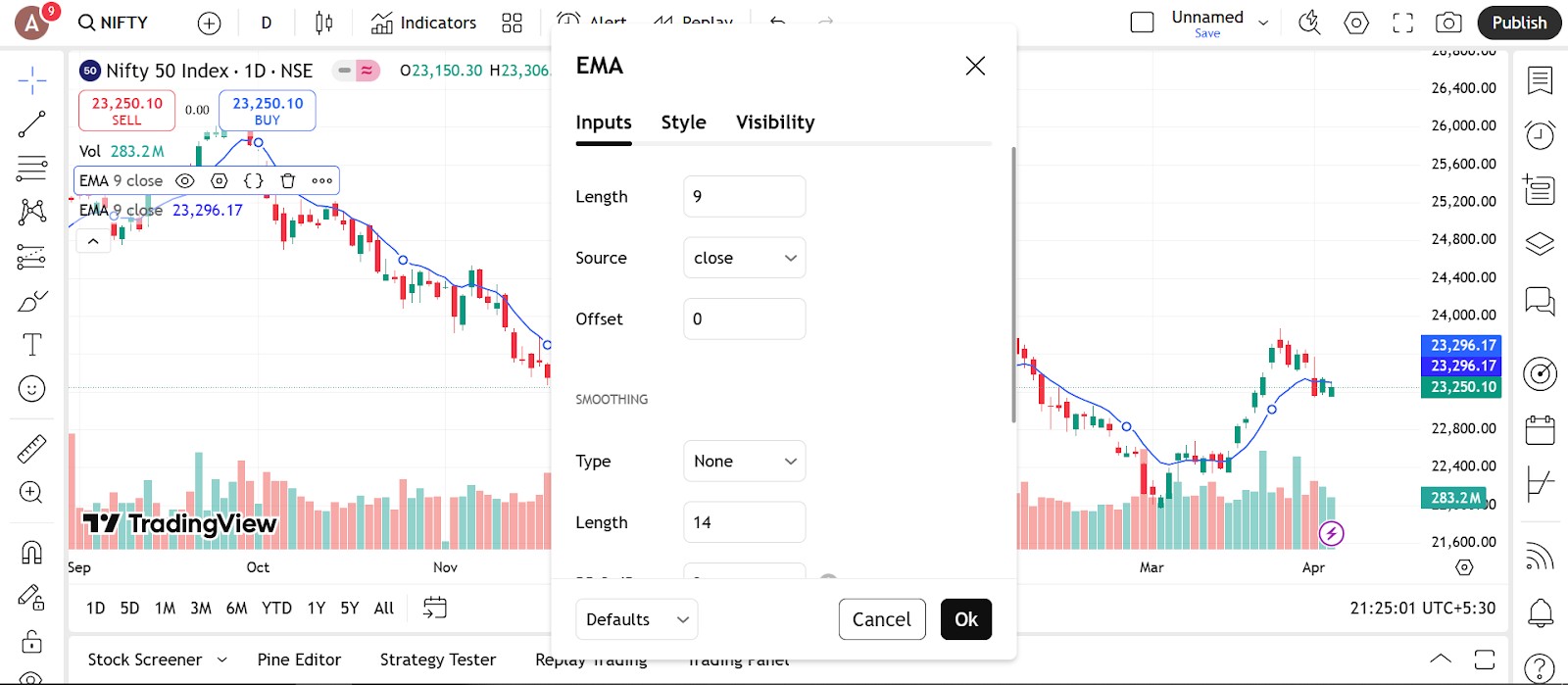Open the Defaults dropdown
1568x685 pixels.
(x=637, y=619)
